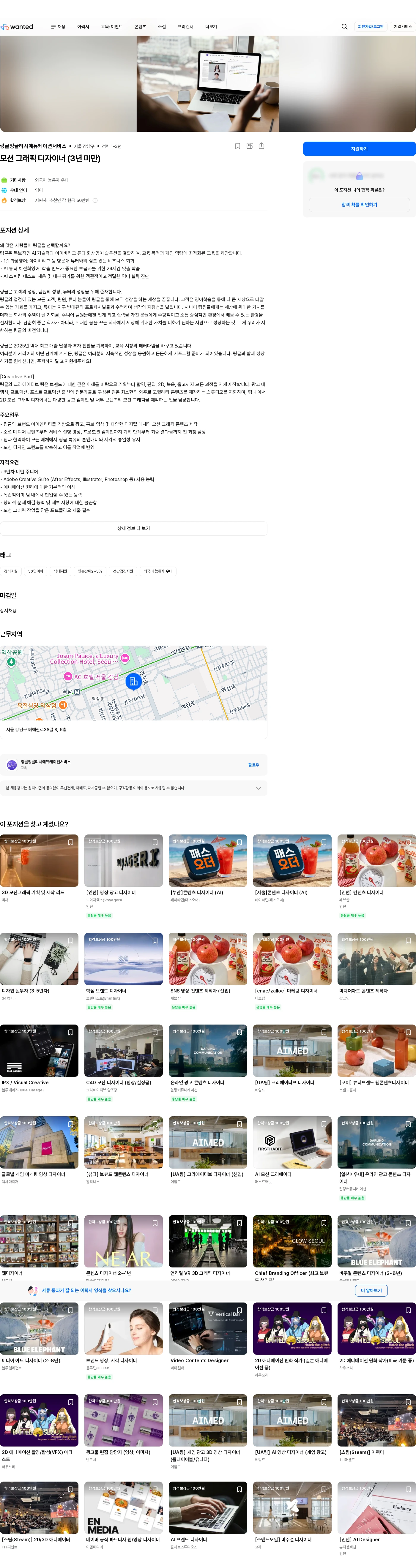Click the 지원하기 apply button
The image size is (416, 1568).
pos(359,148)
